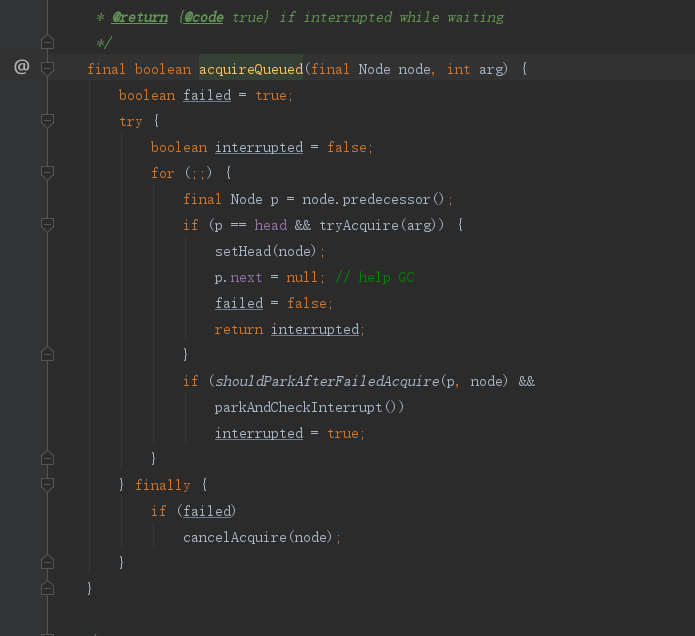Click the 'int' type of parameter arg
The height and width of the screenshot is (636, 695).
tap(458, 69)
